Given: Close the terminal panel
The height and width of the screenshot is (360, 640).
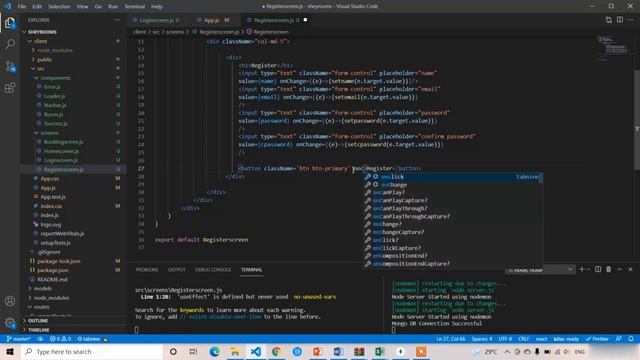Looking at the screenshot, I should [630, 269].
